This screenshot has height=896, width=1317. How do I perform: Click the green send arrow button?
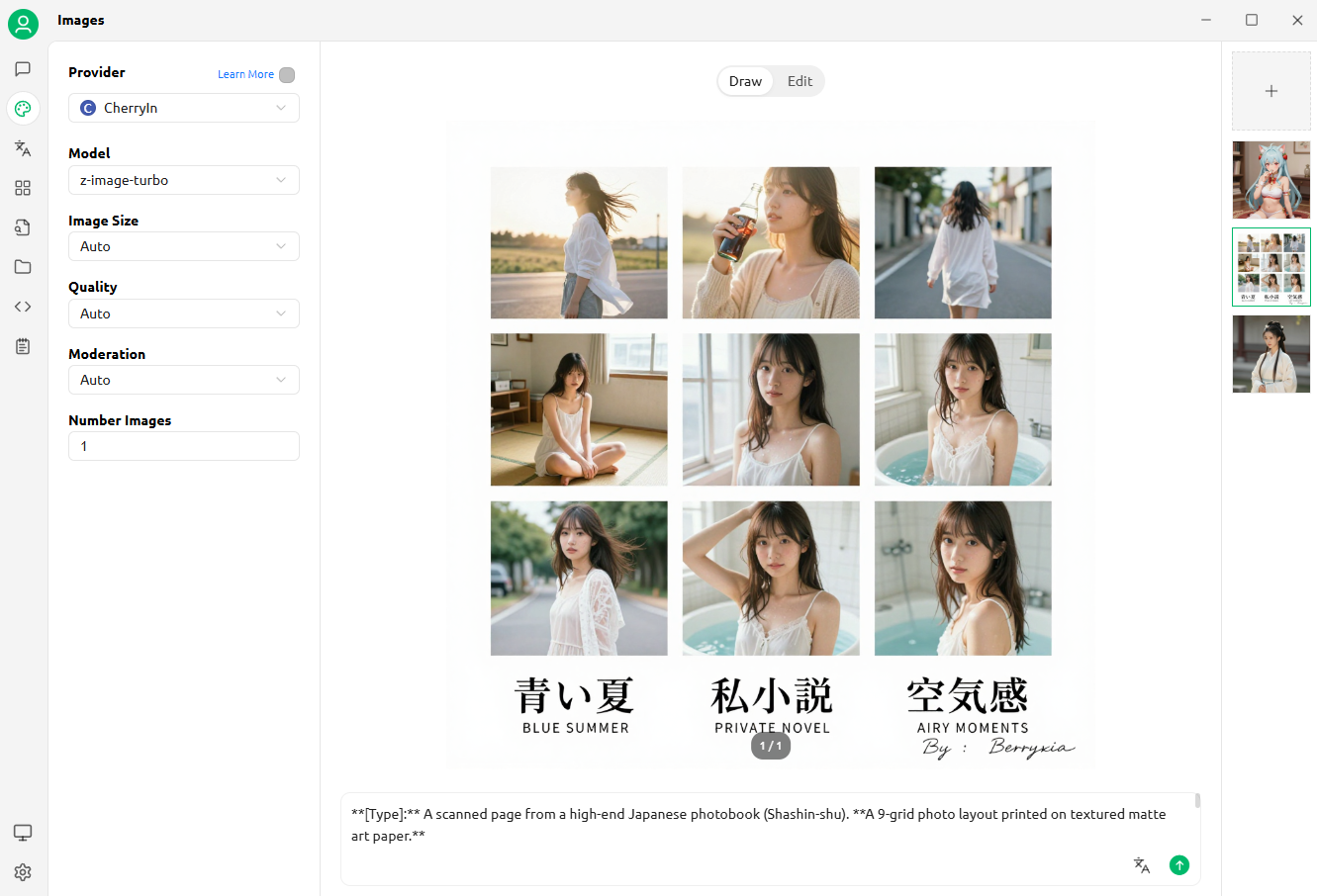[1178, 865]
